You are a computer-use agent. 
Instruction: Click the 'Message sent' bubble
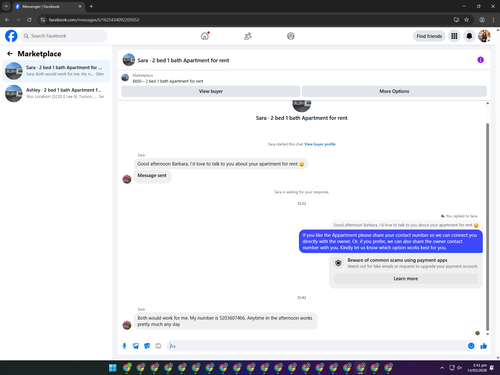pyautogui.click(x=152, y=176)
